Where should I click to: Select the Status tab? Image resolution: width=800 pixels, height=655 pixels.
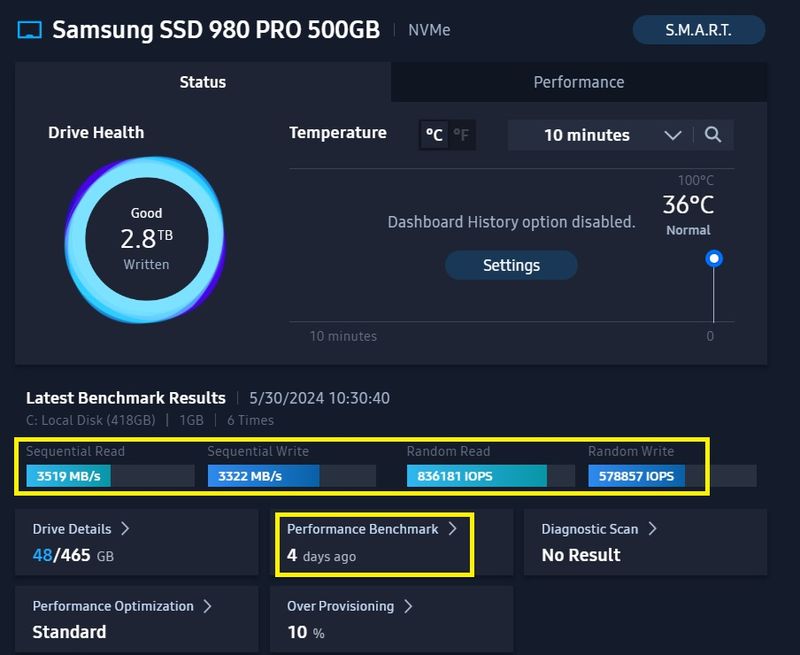click(x=203, y=82)
